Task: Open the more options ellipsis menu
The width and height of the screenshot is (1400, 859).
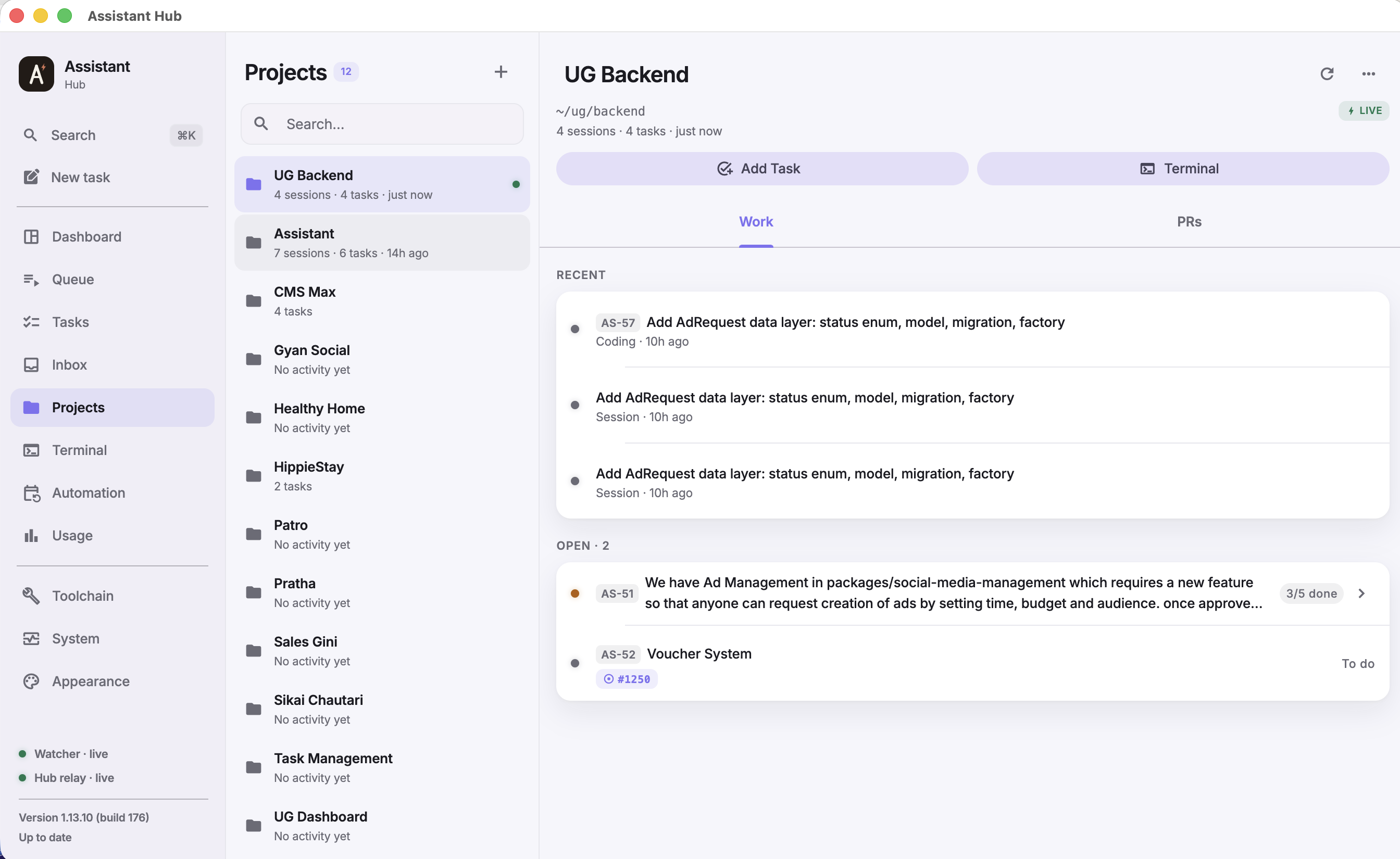Action: [x=1368, y=74]
